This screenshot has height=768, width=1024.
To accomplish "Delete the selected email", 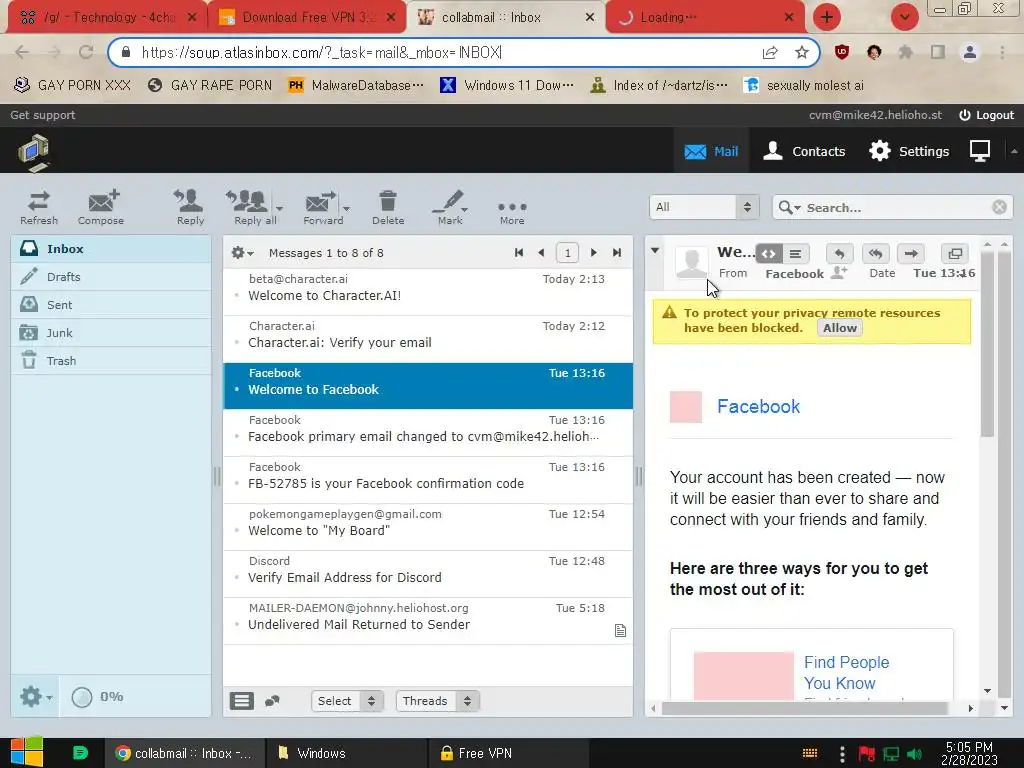I will [x=388, y=206].
